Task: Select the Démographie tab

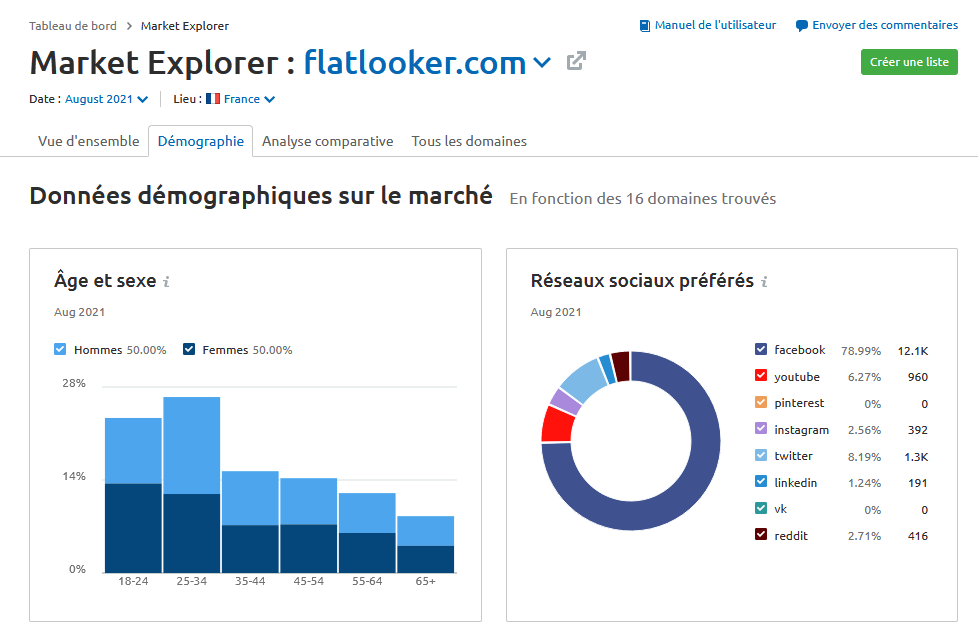Action: click(200, 141)
